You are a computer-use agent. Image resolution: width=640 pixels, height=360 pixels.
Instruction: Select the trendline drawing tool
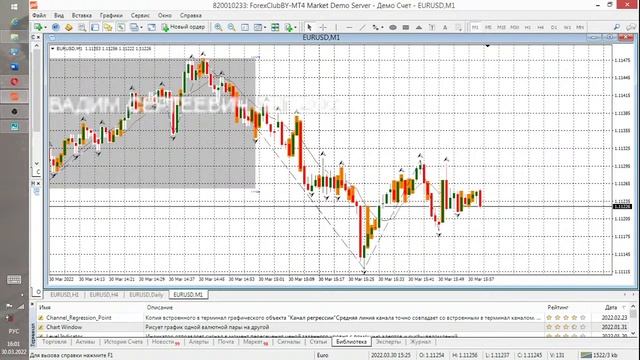coord(362,27)
